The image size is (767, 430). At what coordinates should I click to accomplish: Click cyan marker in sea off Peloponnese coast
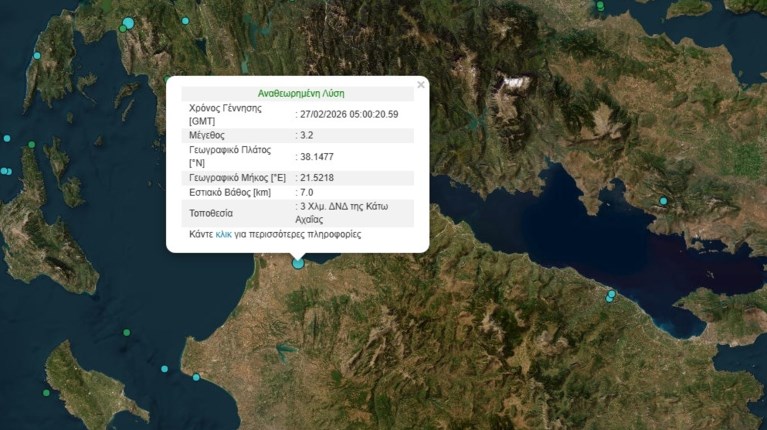165,368
